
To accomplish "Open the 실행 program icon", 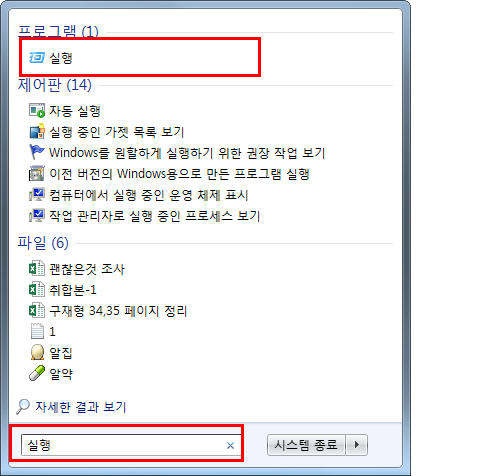I will coord(36,58).
